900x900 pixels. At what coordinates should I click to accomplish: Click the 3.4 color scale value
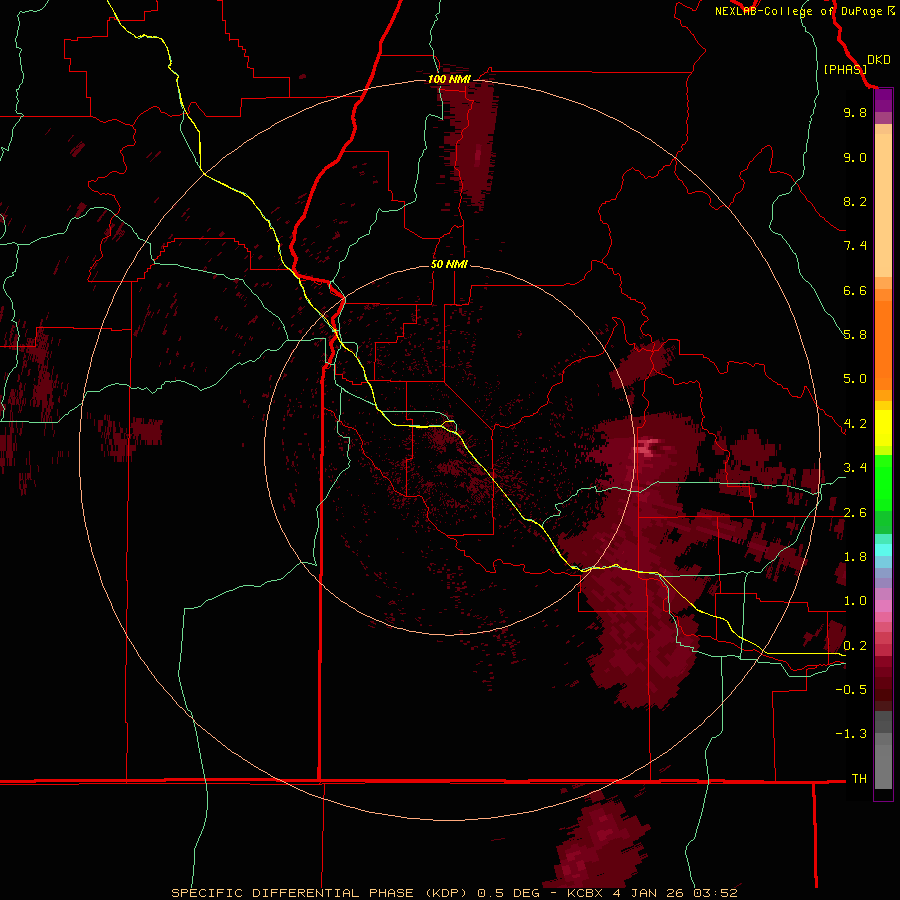click(855, 468)
